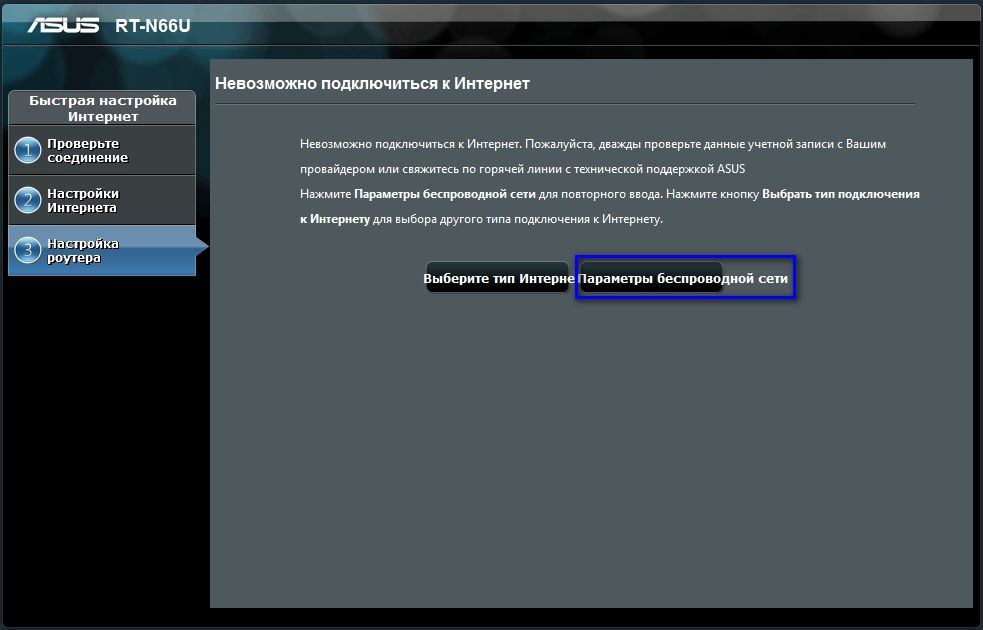The width and height of the screenshot is (983, 630).
Task: Click the Параметры беспроводной сети button
Action: [x=685, y=278]
